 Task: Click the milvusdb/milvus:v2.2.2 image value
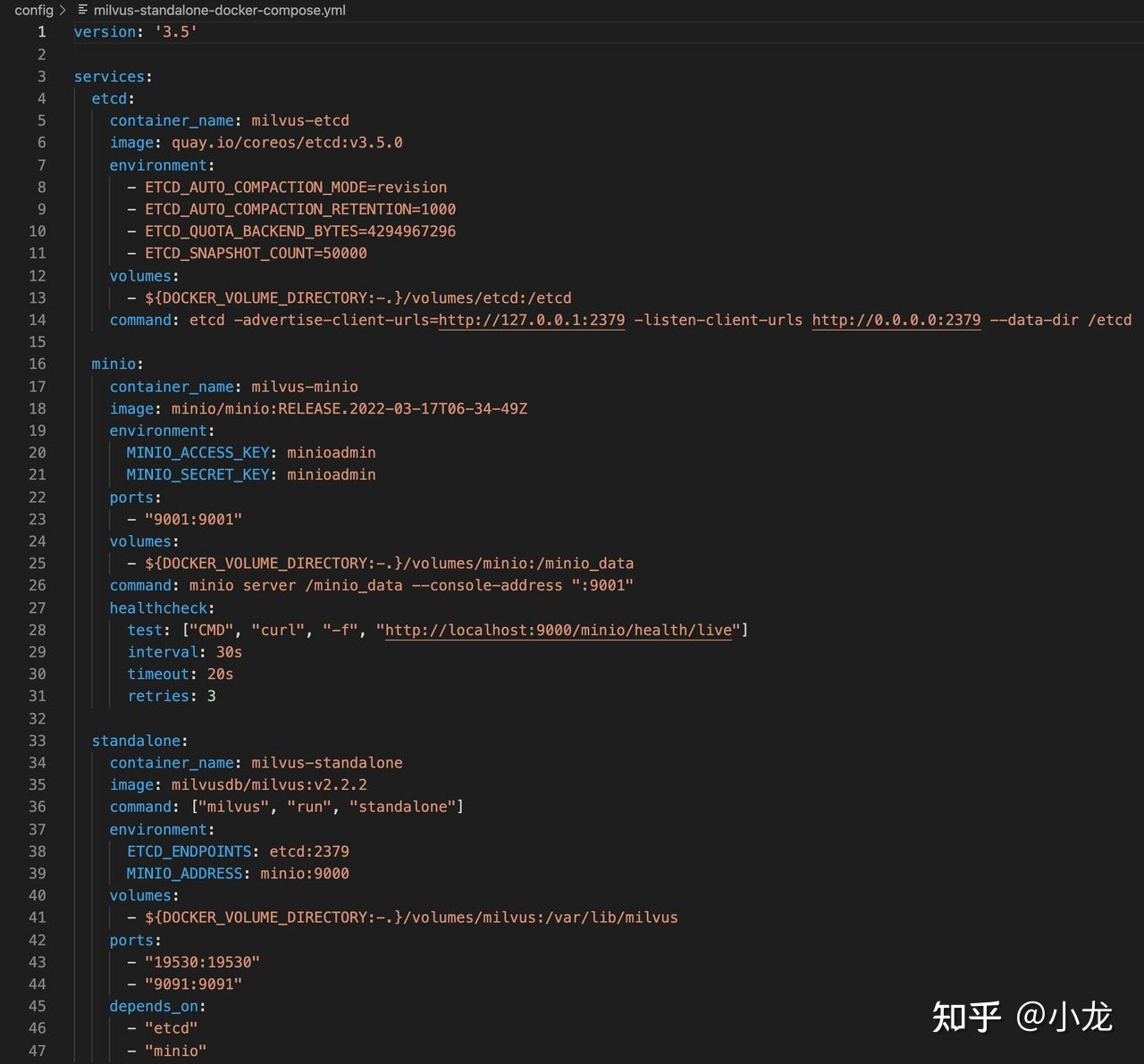(269, 785)
